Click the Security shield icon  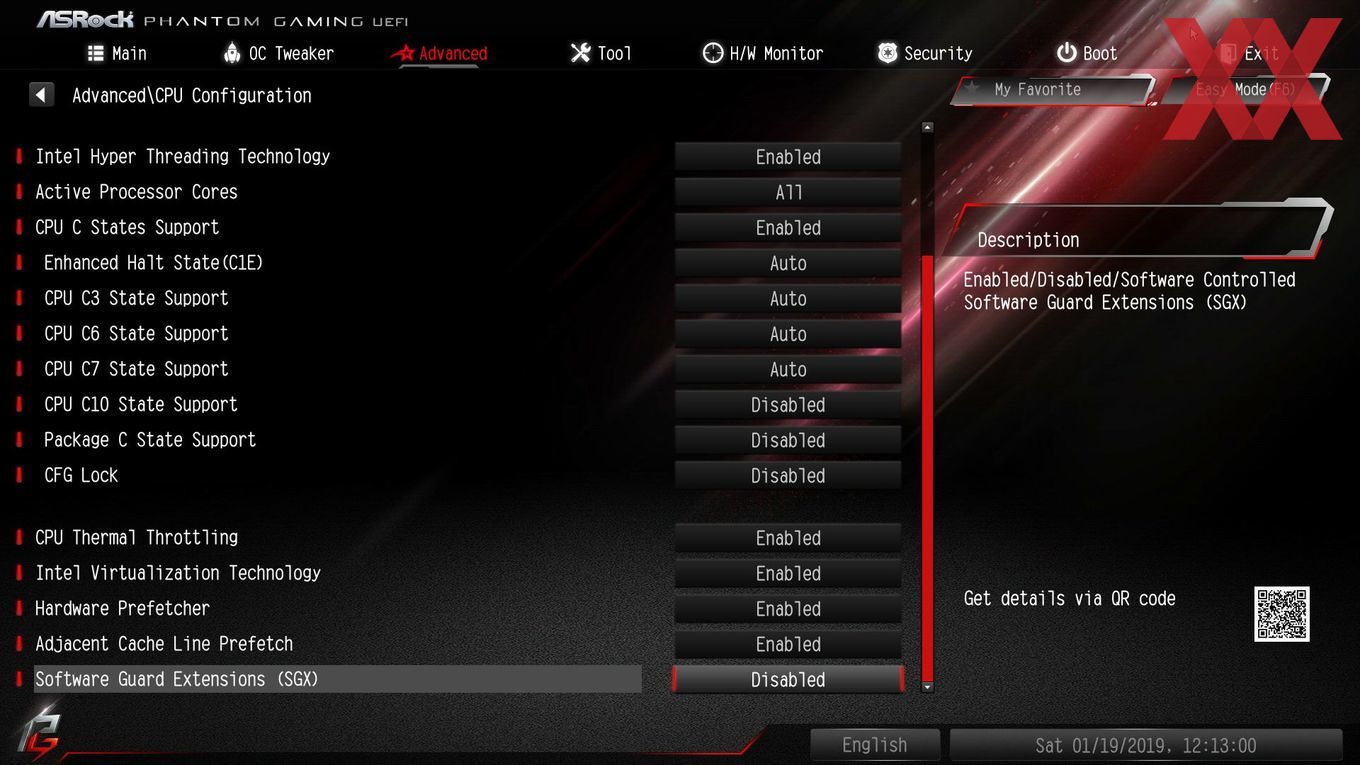[x=887, y=53]
